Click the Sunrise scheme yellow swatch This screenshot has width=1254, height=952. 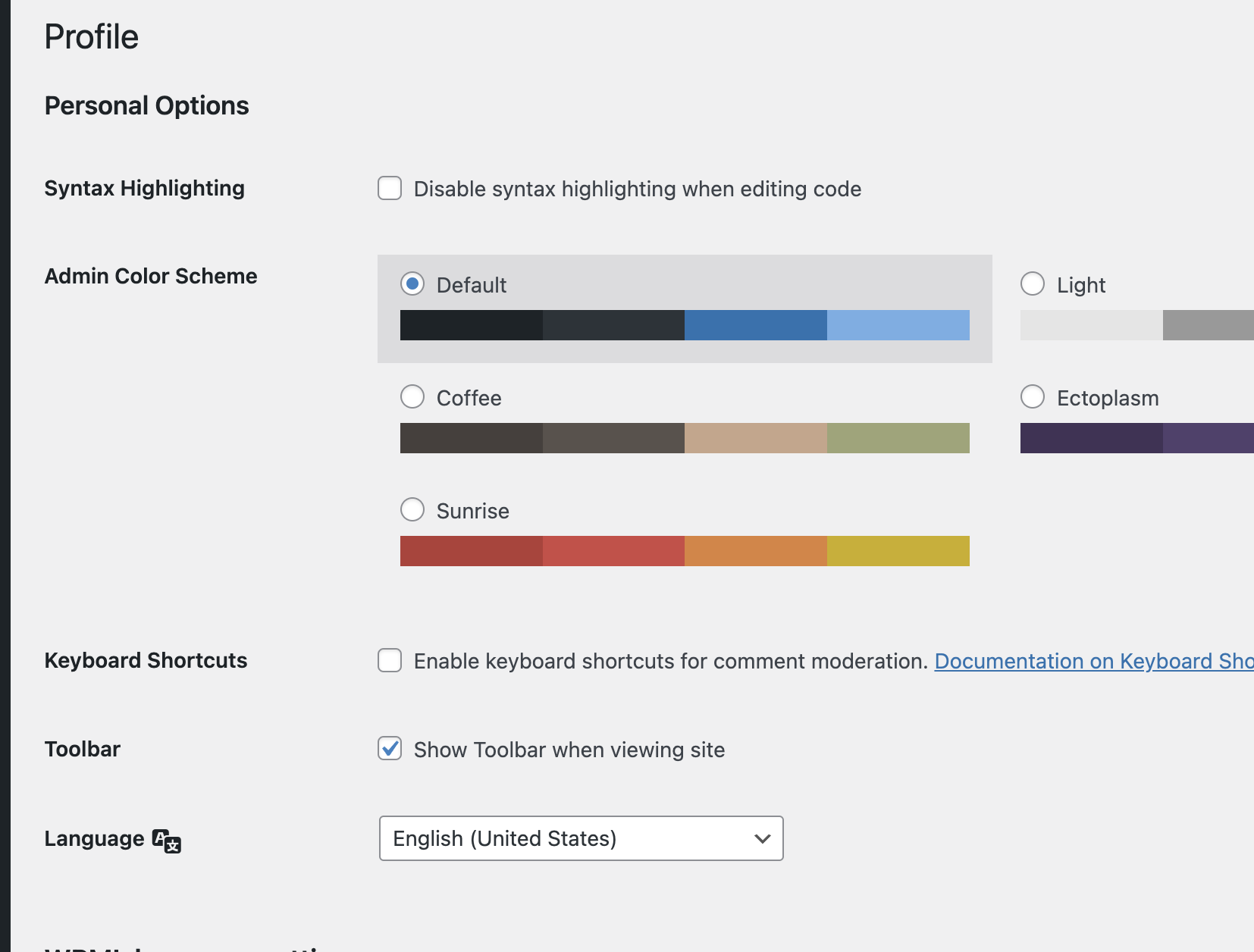pyautogui.click(x=898, y=551)
